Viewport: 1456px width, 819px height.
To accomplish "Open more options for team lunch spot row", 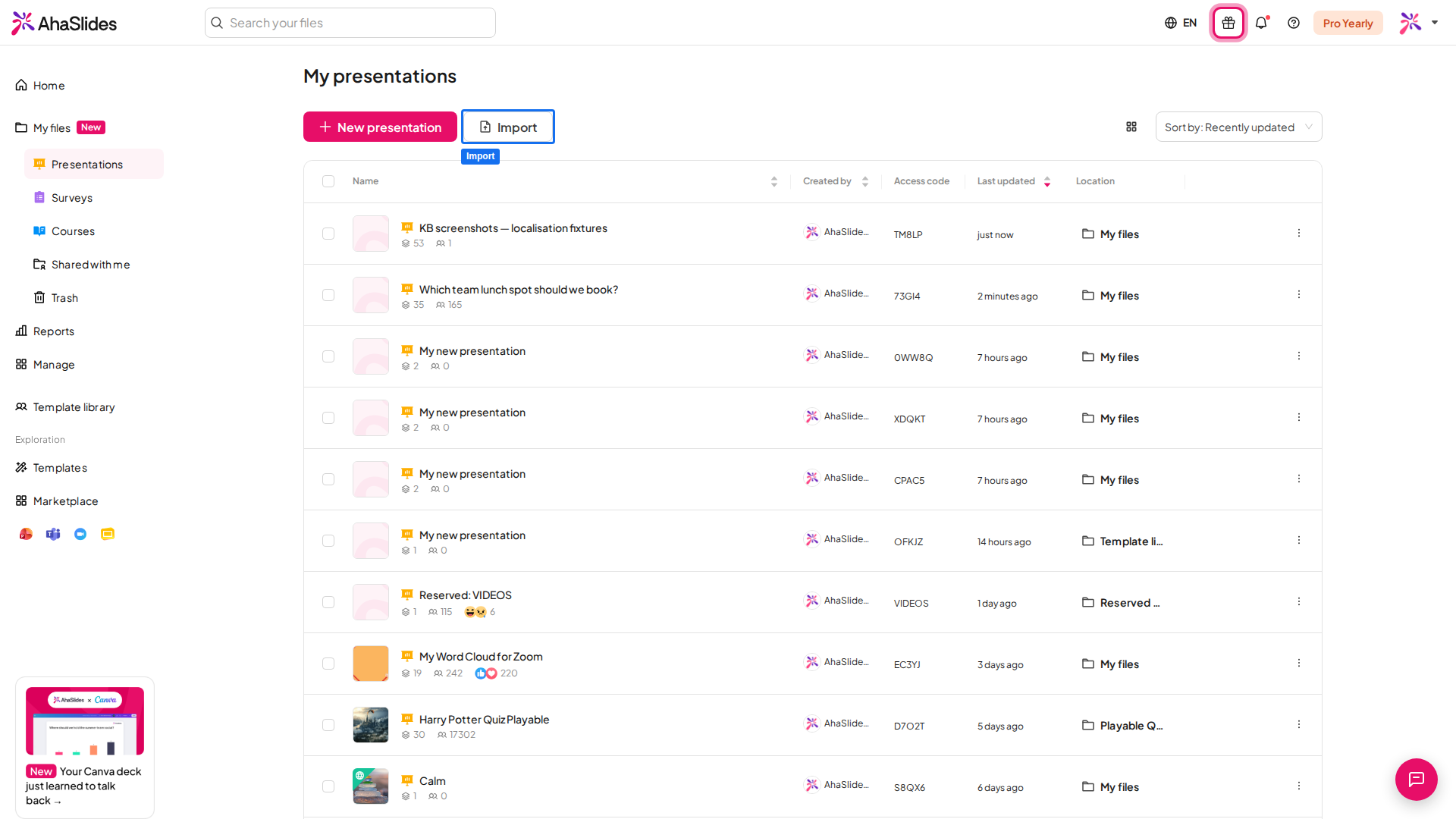I will [1299, 294].
